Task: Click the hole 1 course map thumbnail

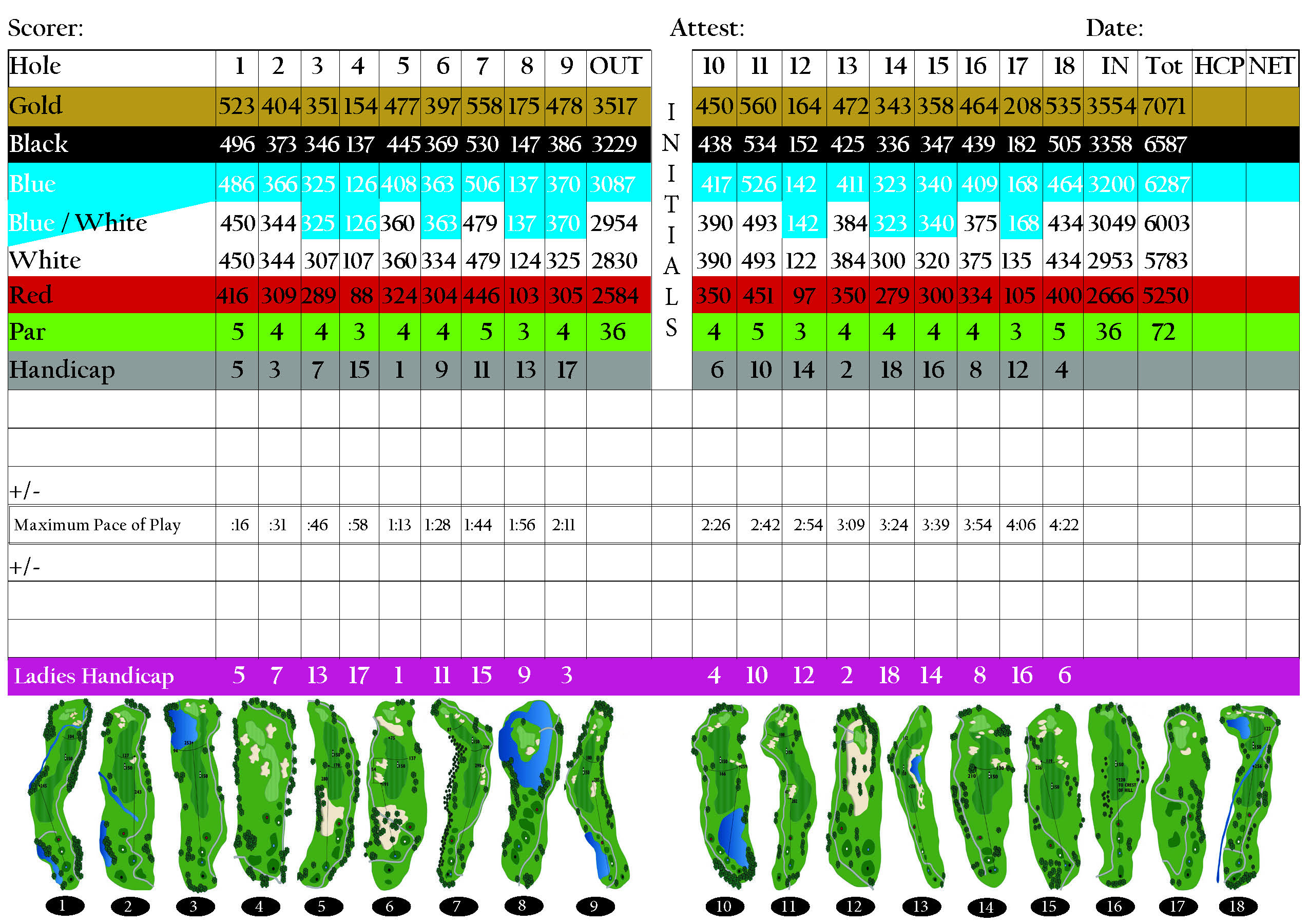Action: 60,795
